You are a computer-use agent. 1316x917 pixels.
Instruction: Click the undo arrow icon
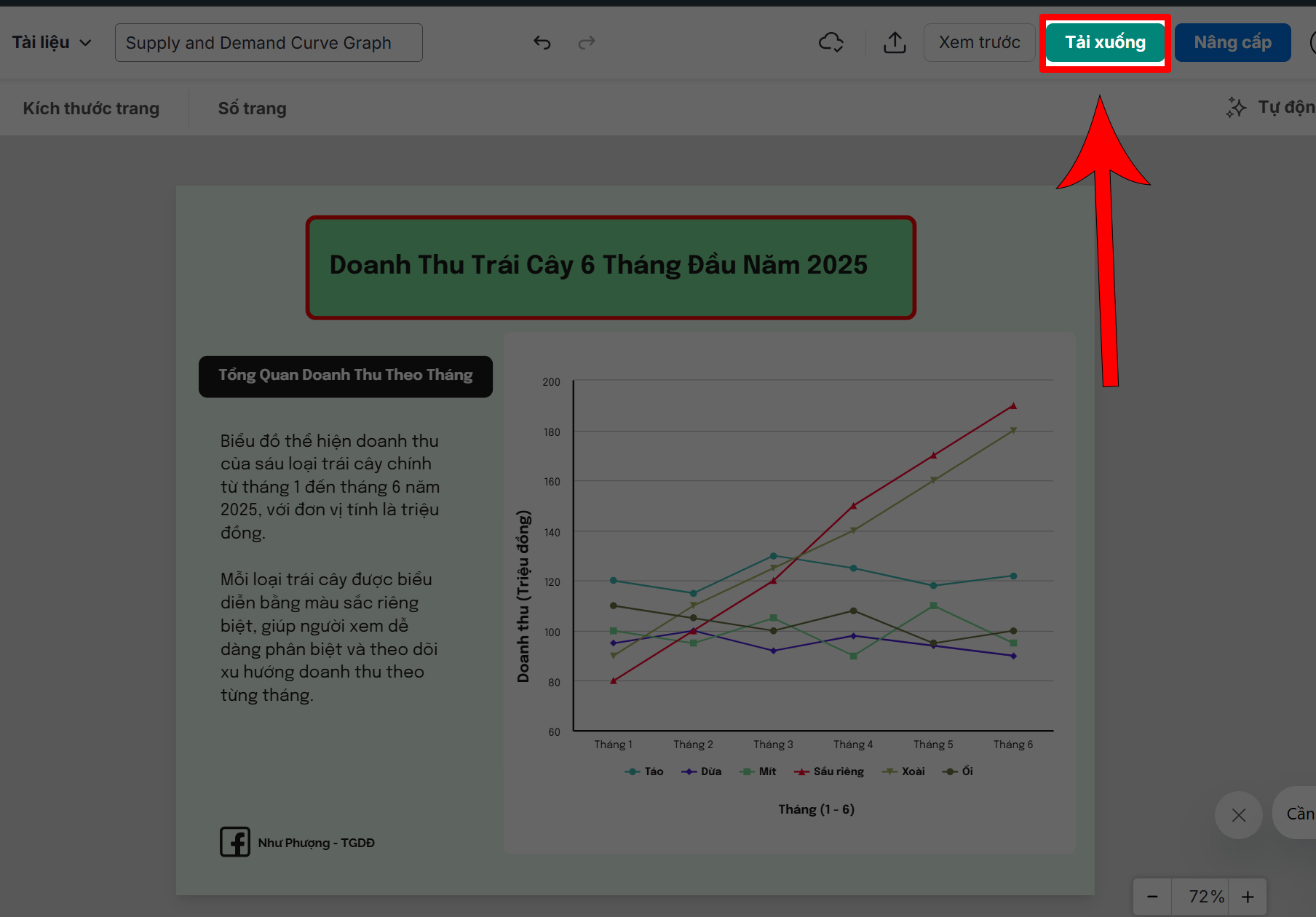click(542, 43)
